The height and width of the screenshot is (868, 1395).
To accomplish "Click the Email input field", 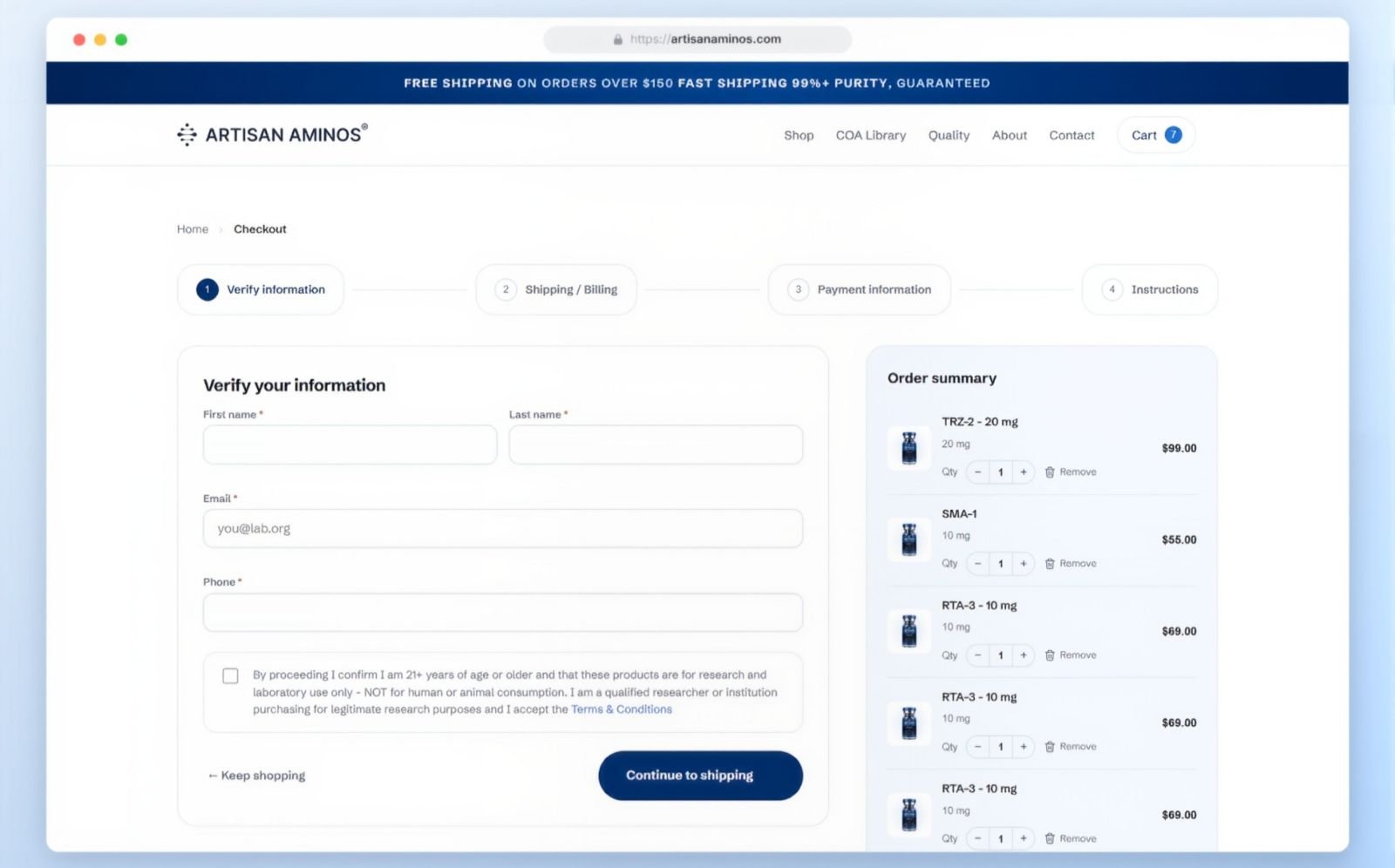I will pos(503,528).
